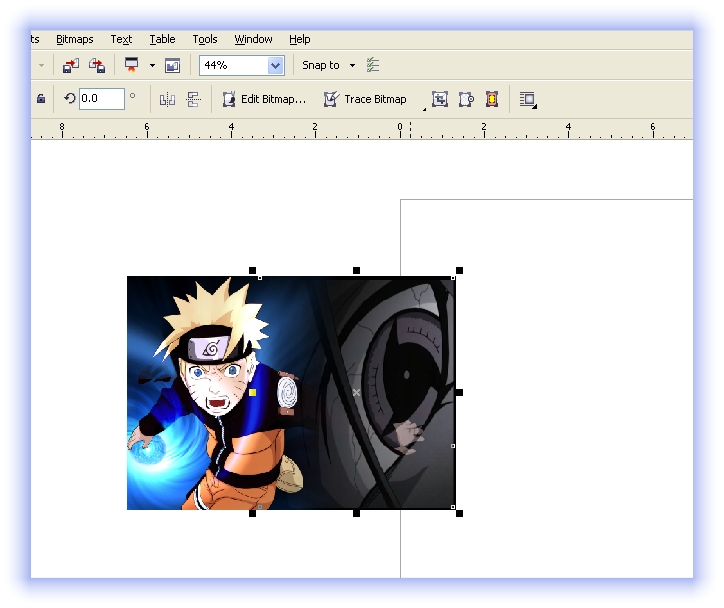Viewport: 724px width, 608px height.
Task: Click the Wrap paragraph text icon
Action: pyautogui.click(x=528, y=100)
